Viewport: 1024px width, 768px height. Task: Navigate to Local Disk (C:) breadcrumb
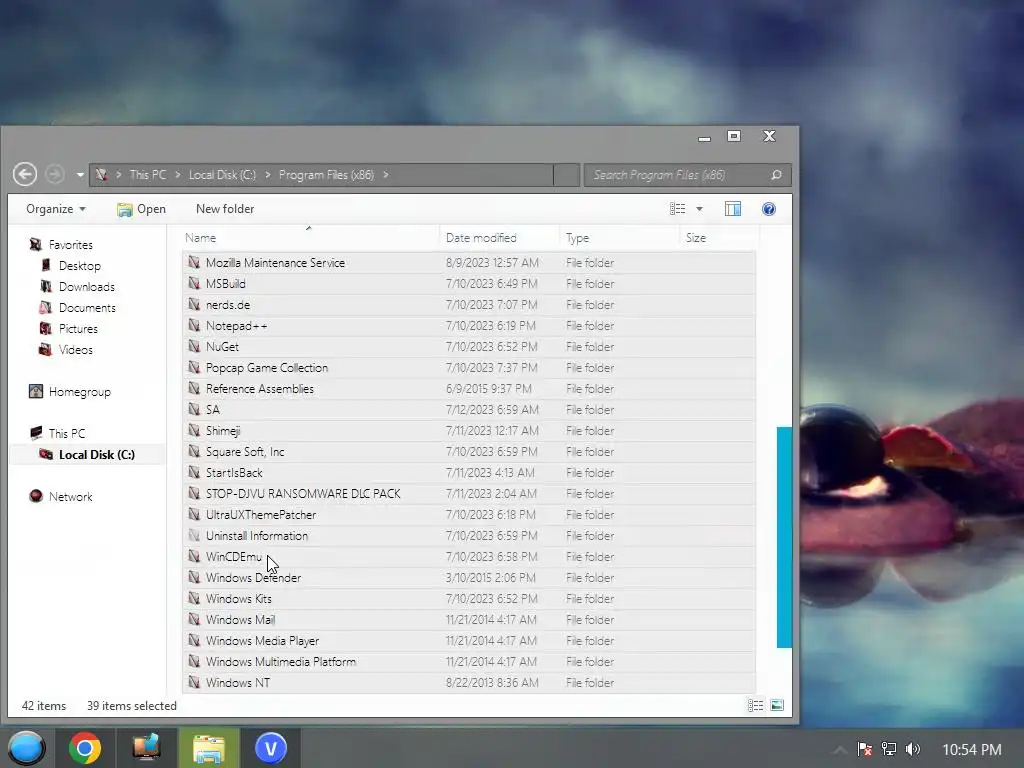(x=222, y=175)
